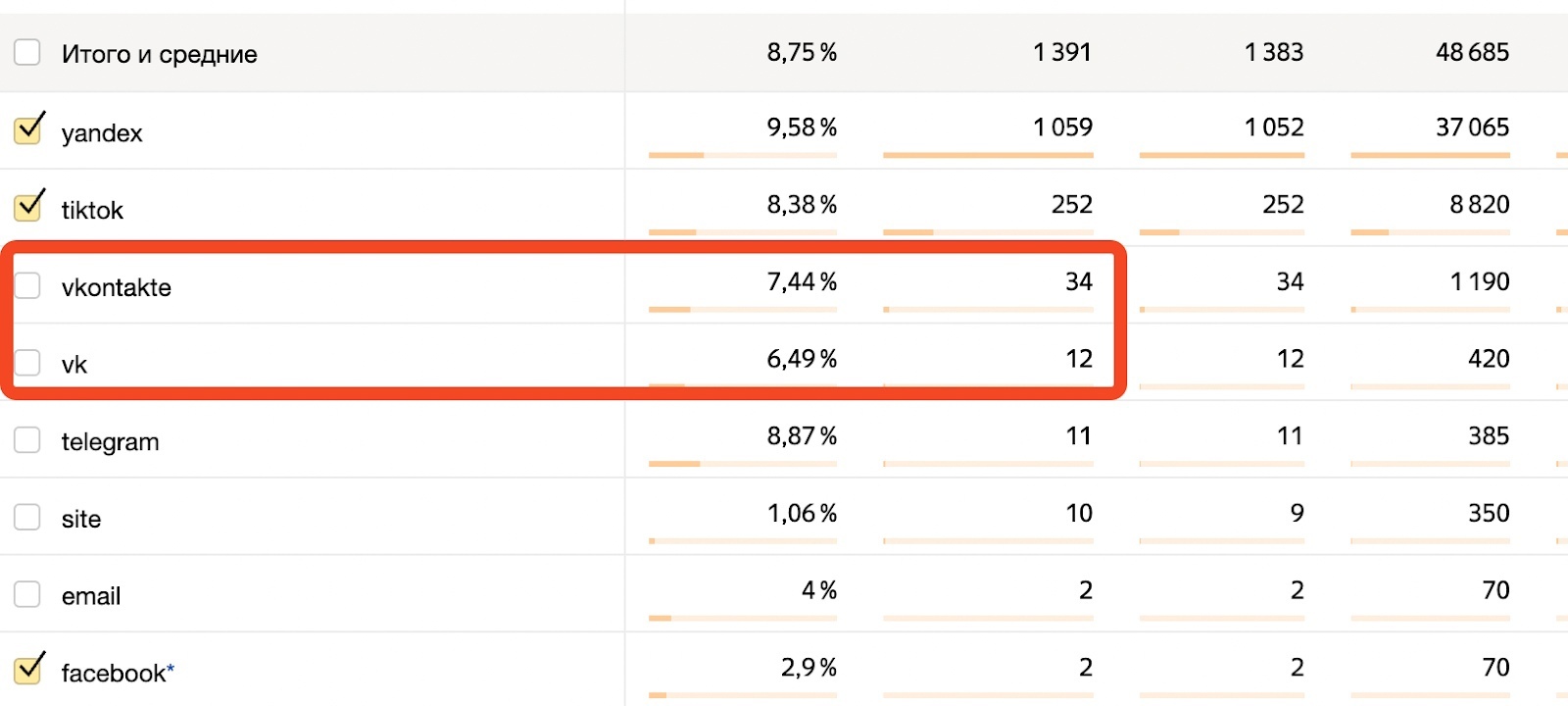Click the email source label
The image size is (1568, 706).
coord(91,596)
